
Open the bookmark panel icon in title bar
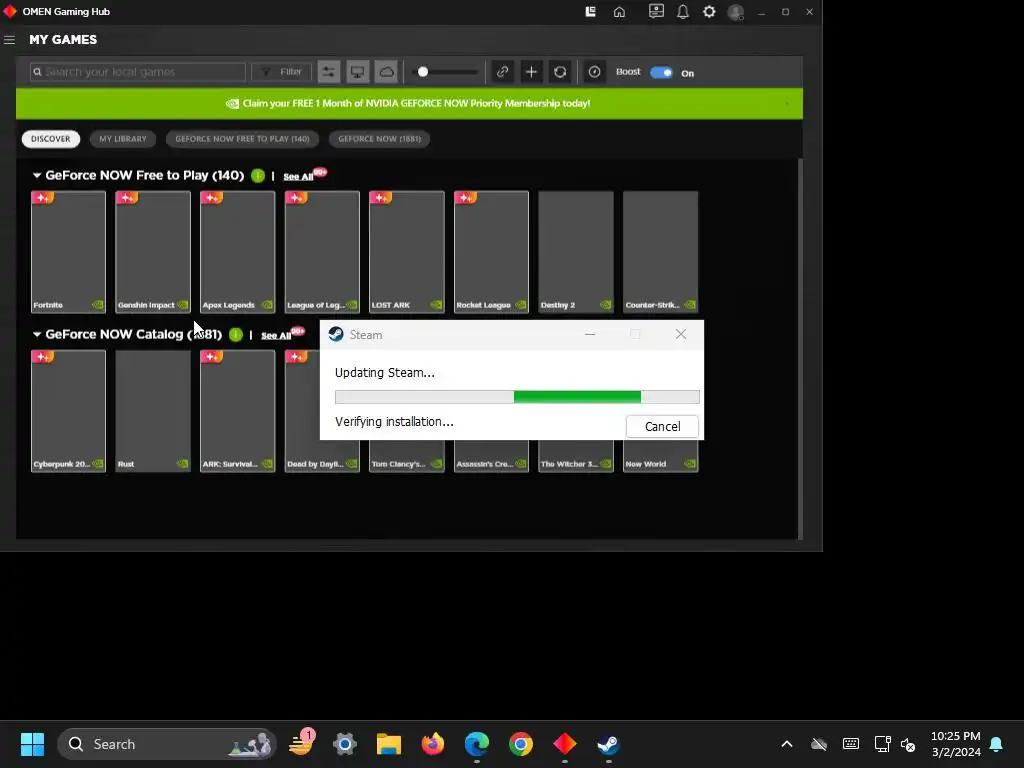click(590, 12)
